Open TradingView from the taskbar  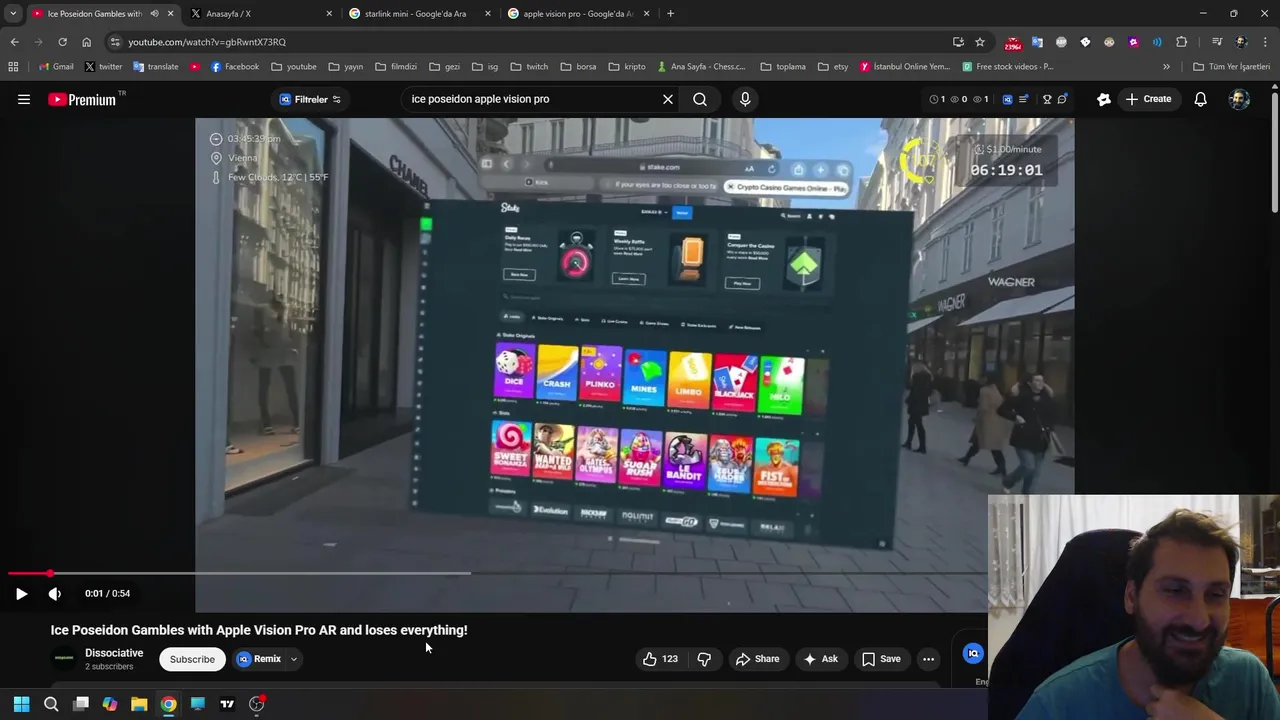pos(227,704)
